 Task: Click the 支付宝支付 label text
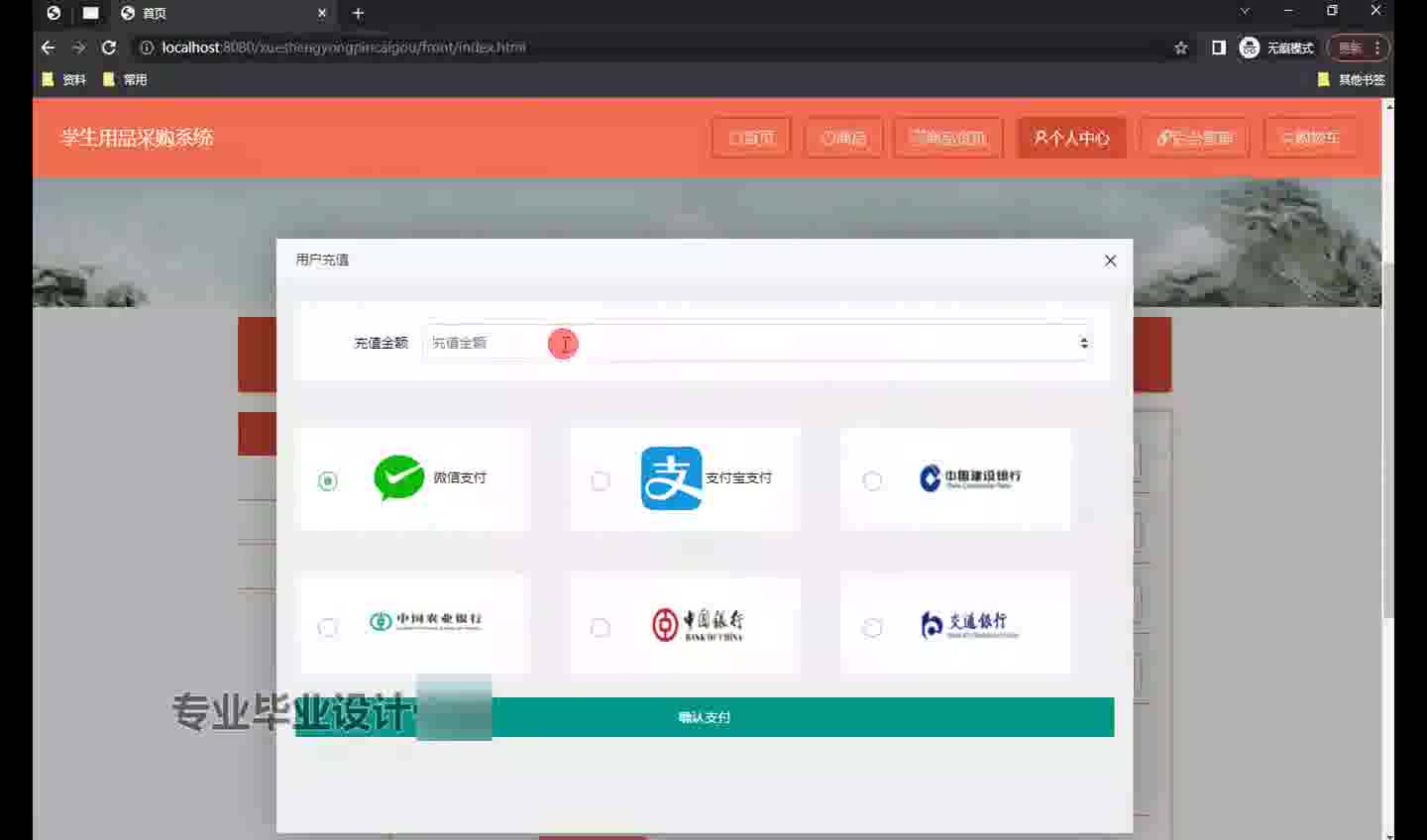coord(738,477)
